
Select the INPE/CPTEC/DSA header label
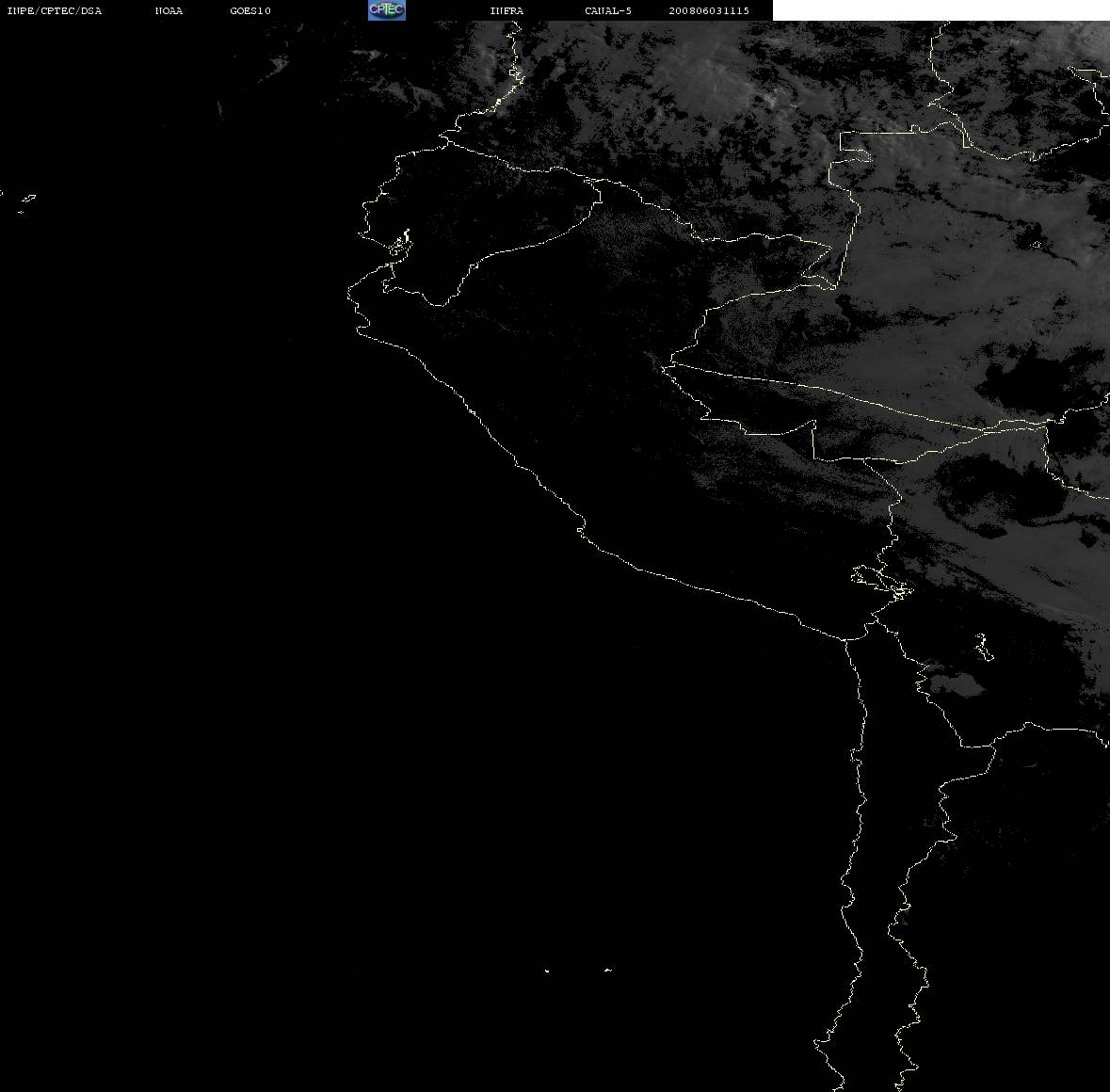coord(54,10)
